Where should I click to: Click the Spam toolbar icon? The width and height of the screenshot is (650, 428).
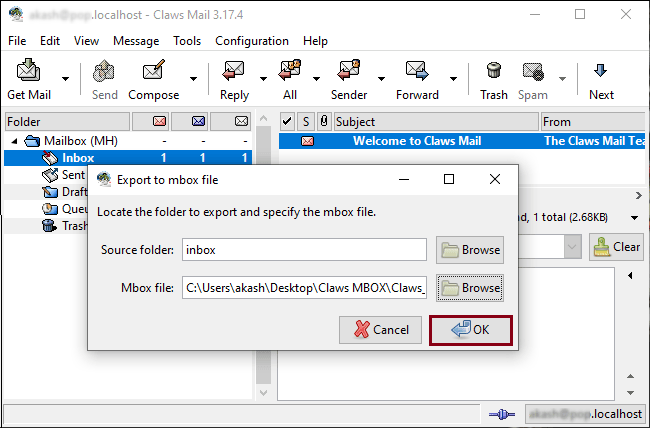pyautogui.click(x=533, y=71)
